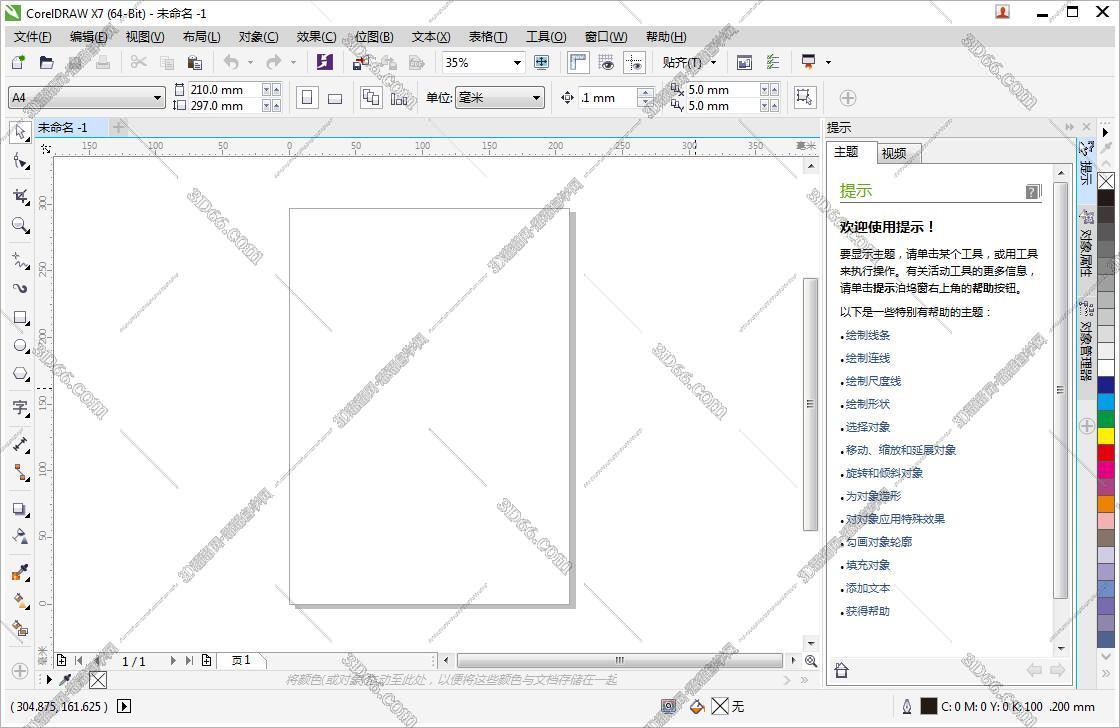This screenshot has height=728, width=1120.
Task: Open the 获得帮助 hint link
Action: click(x=868, y=611)
